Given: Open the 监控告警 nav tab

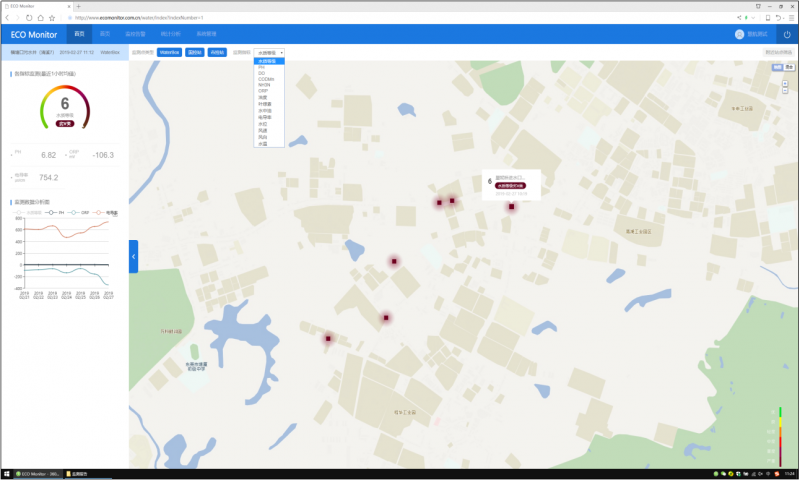Looking at the screenshot, I should click(x=135, y=34).
